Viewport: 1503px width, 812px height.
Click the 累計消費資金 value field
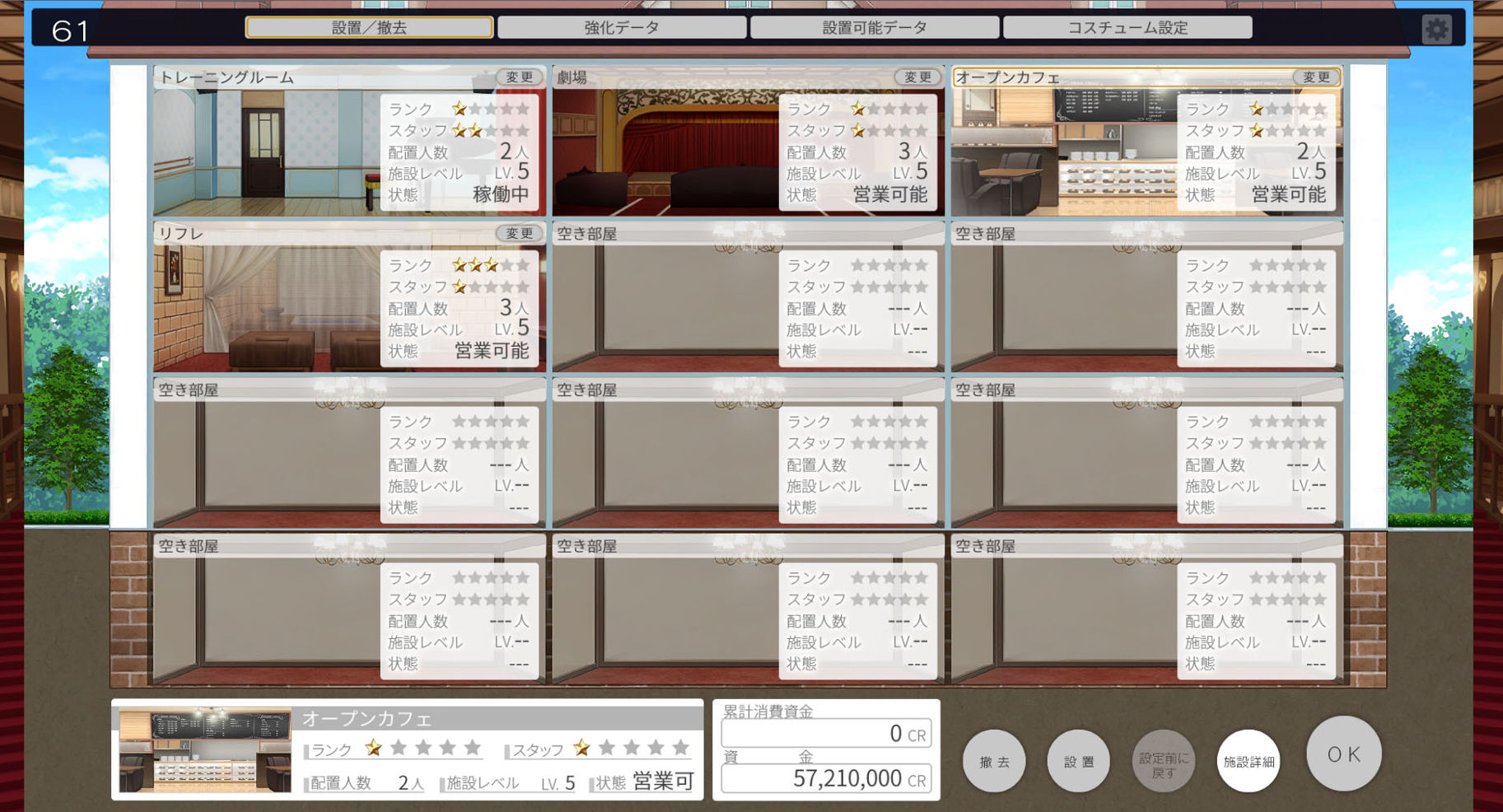(826, 733)
